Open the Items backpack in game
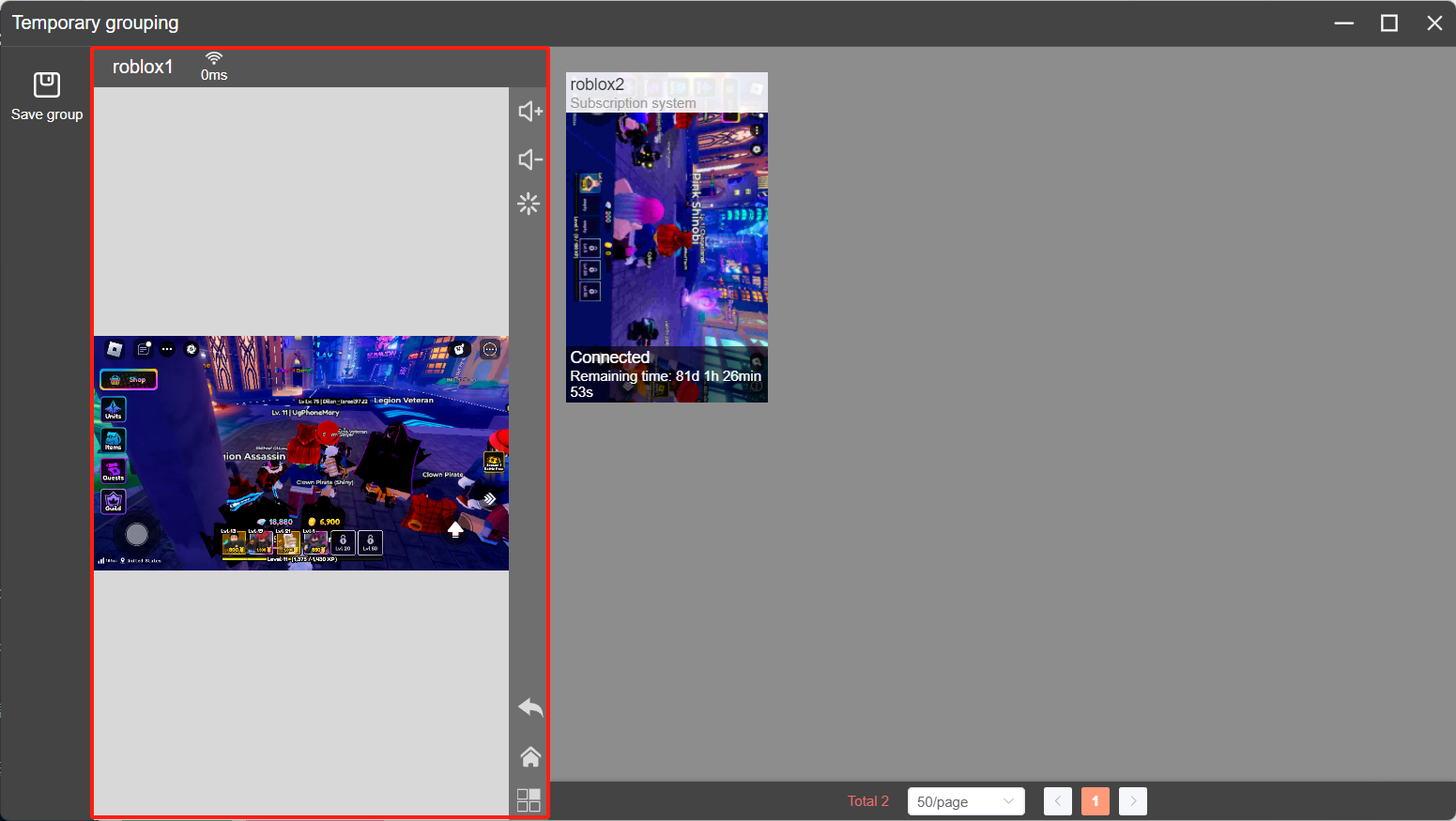 [x=114, y=440]
